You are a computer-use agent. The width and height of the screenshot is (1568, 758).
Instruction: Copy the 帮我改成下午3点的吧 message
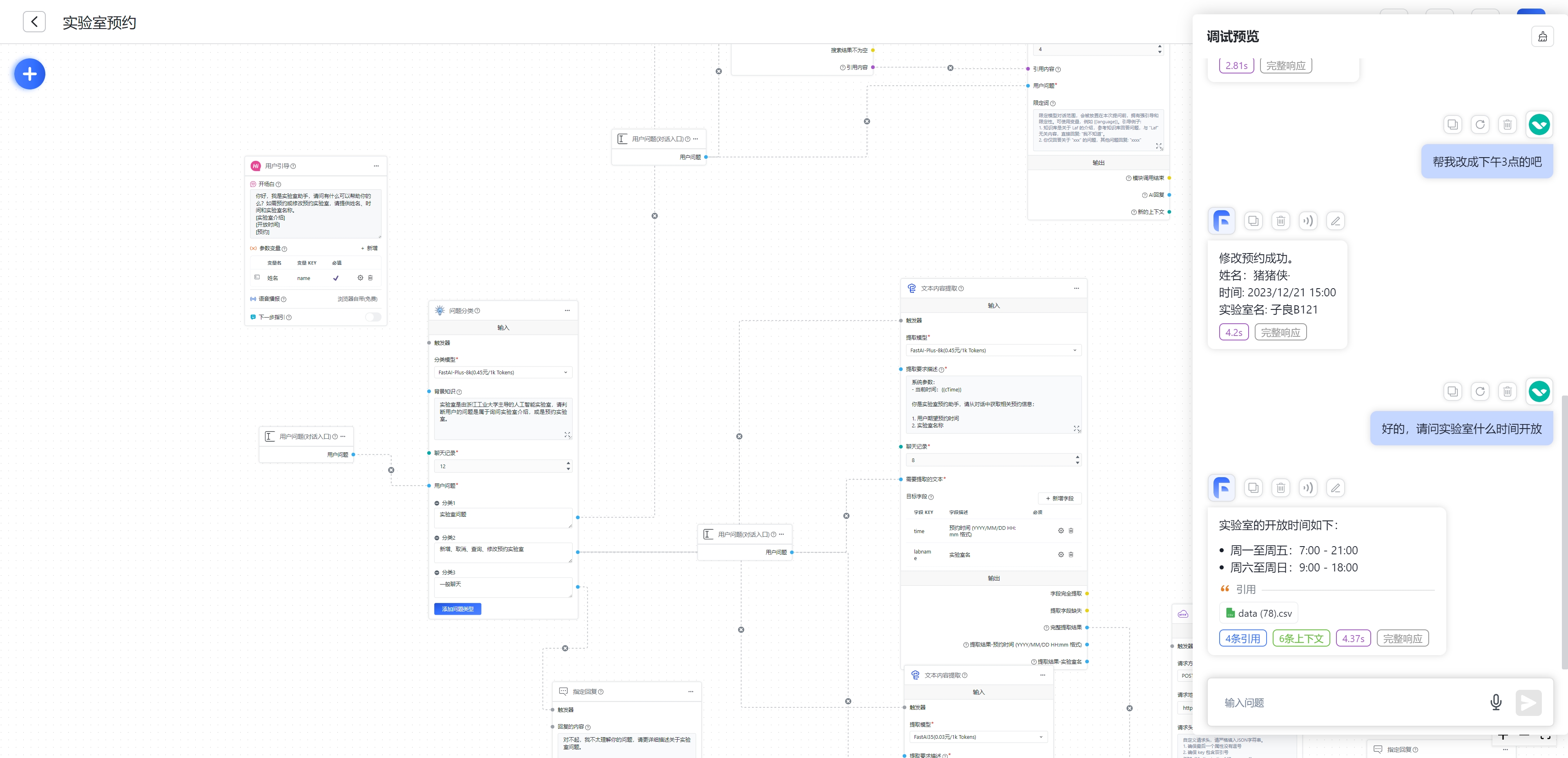(1452, 125)
